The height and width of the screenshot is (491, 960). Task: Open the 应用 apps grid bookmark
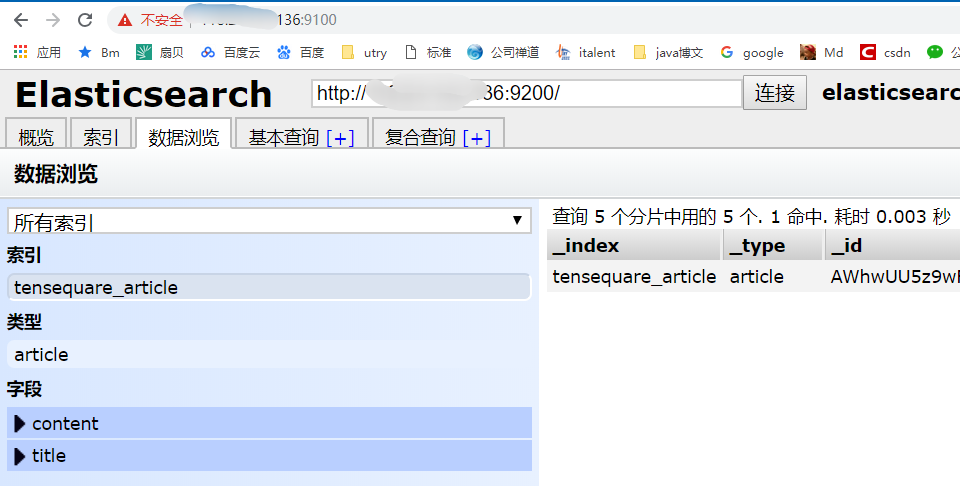click(x=37, y=53)
